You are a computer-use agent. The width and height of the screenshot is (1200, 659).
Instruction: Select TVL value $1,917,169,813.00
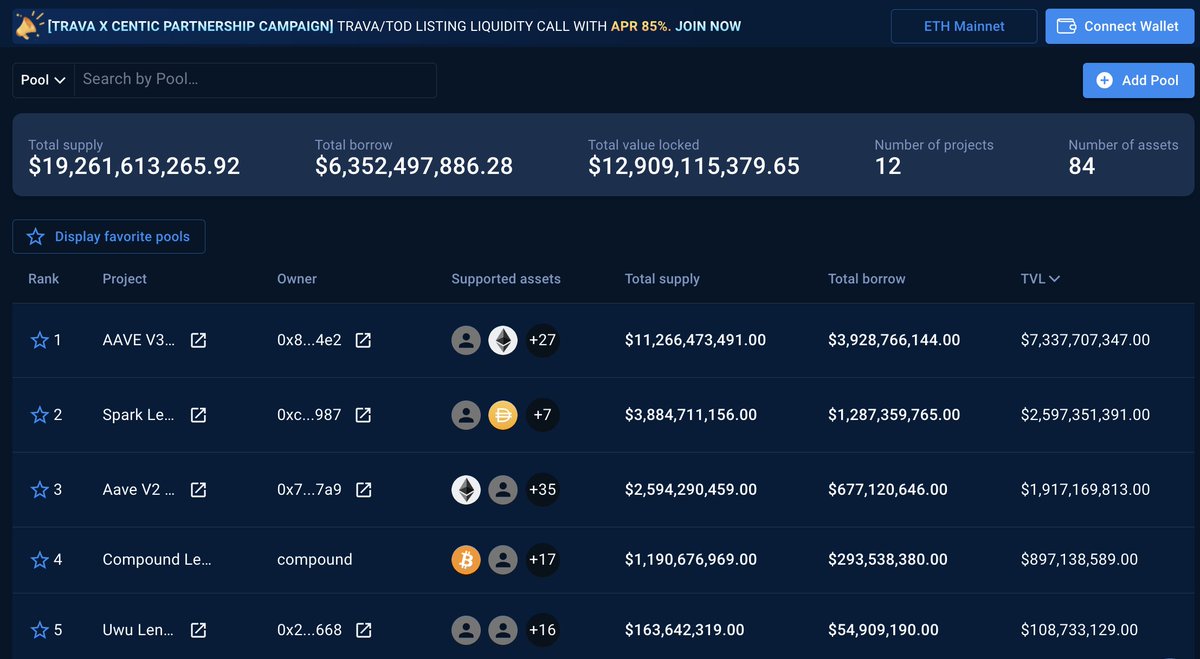(x=1085, y=489)
